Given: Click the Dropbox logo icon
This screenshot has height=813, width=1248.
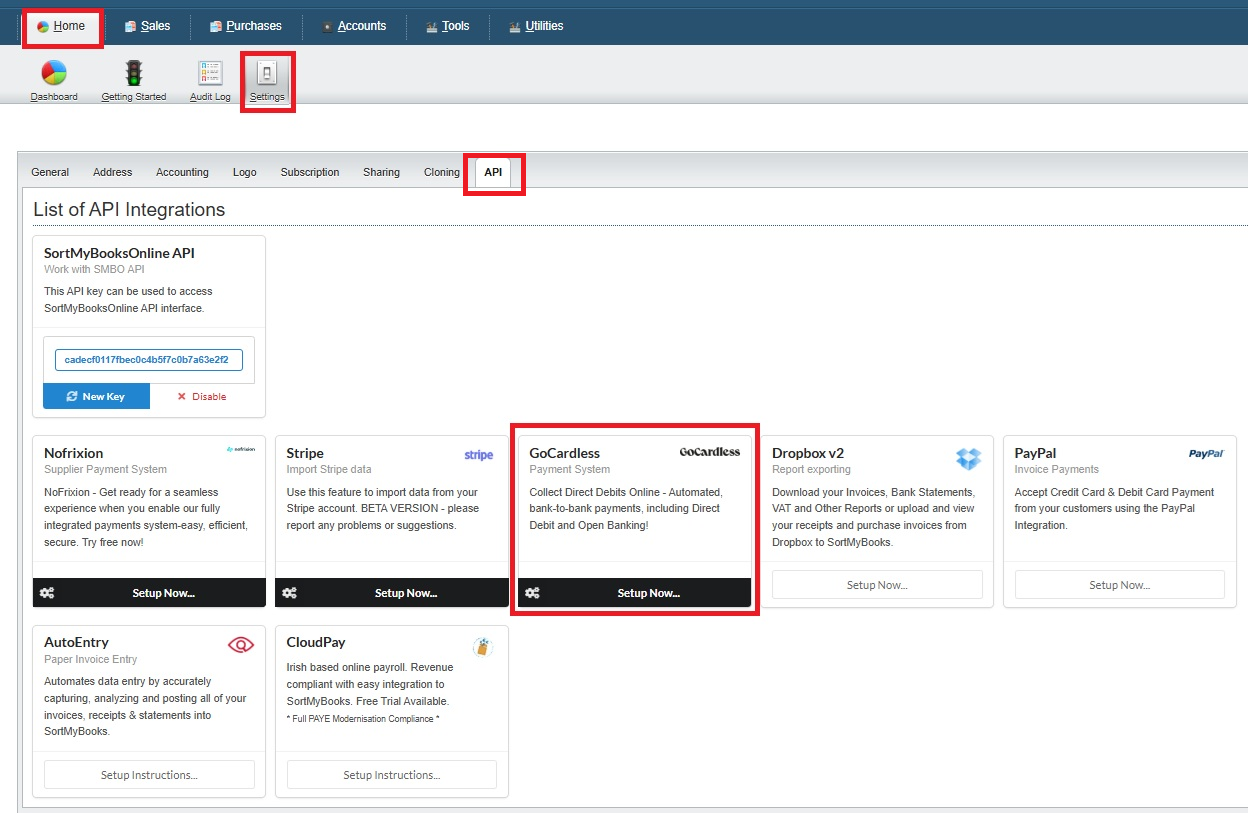Looking at the screenshot, I should click(x=968, y=458).
